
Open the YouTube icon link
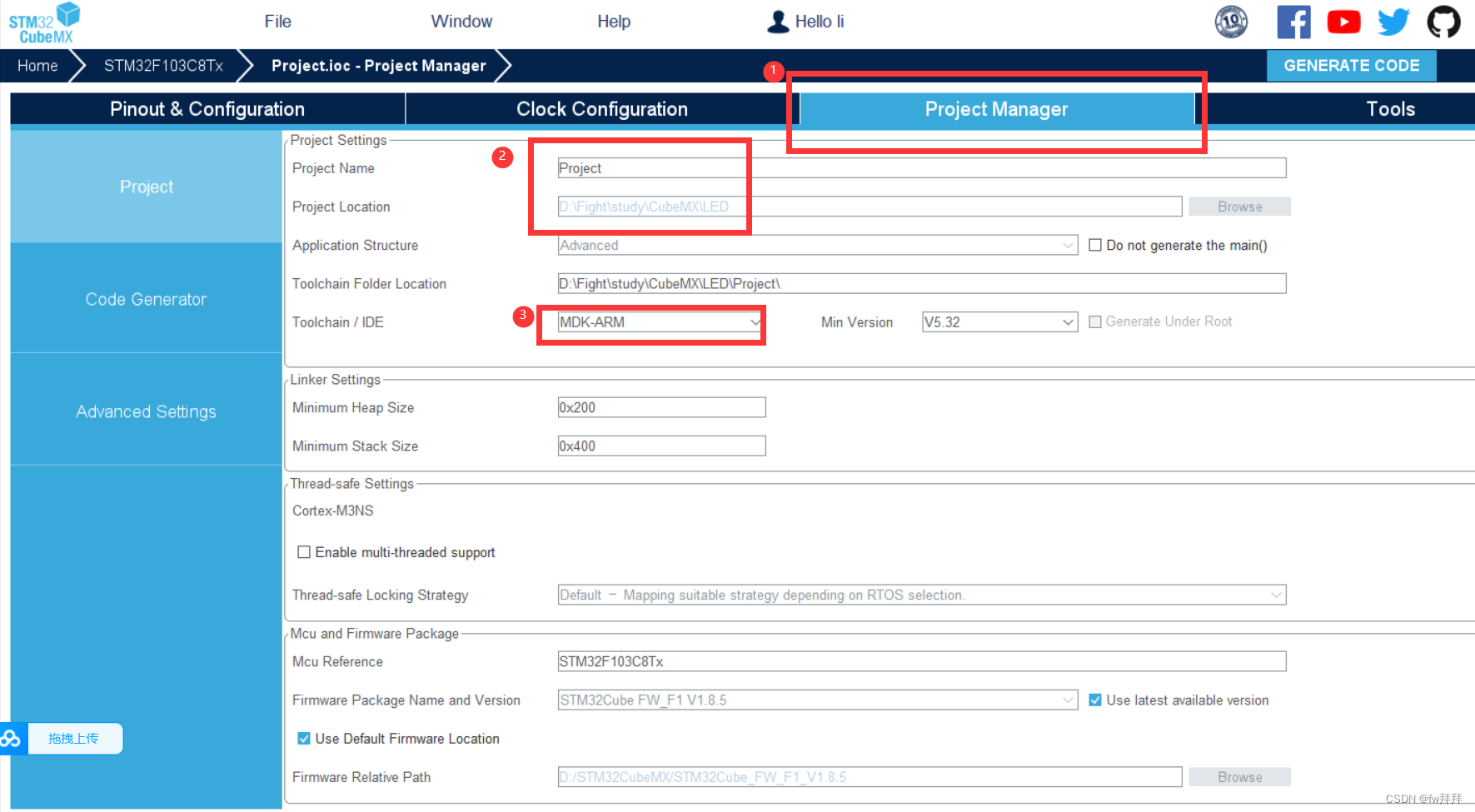click(x=1343, y=22)
